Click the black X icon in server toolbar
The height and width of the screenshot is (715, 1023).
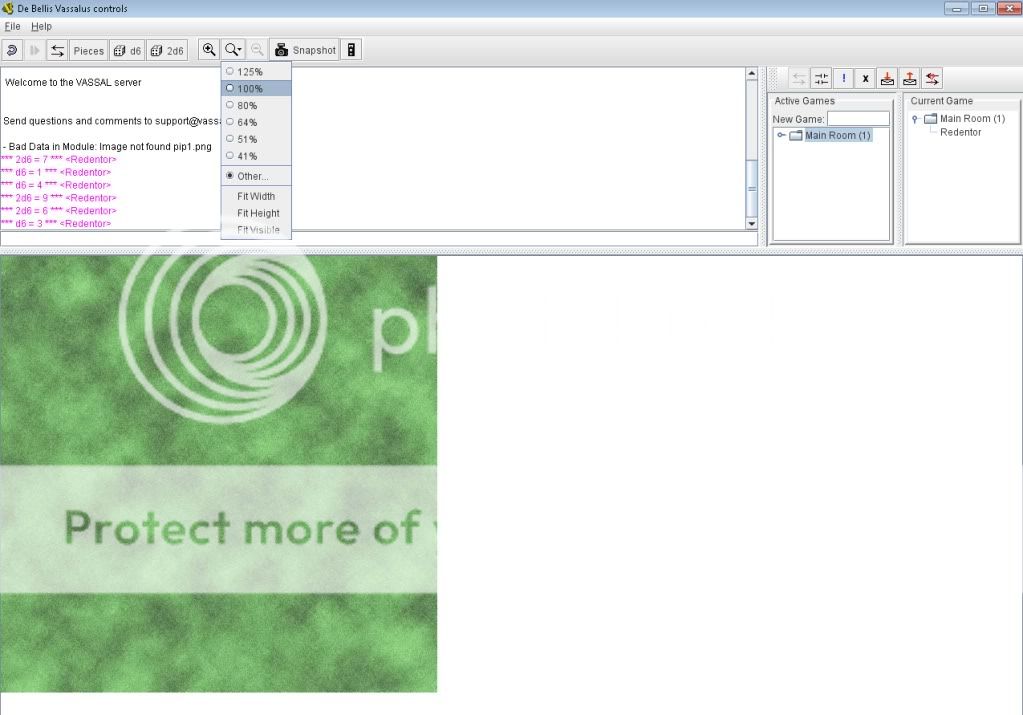(x=865, y=79)
